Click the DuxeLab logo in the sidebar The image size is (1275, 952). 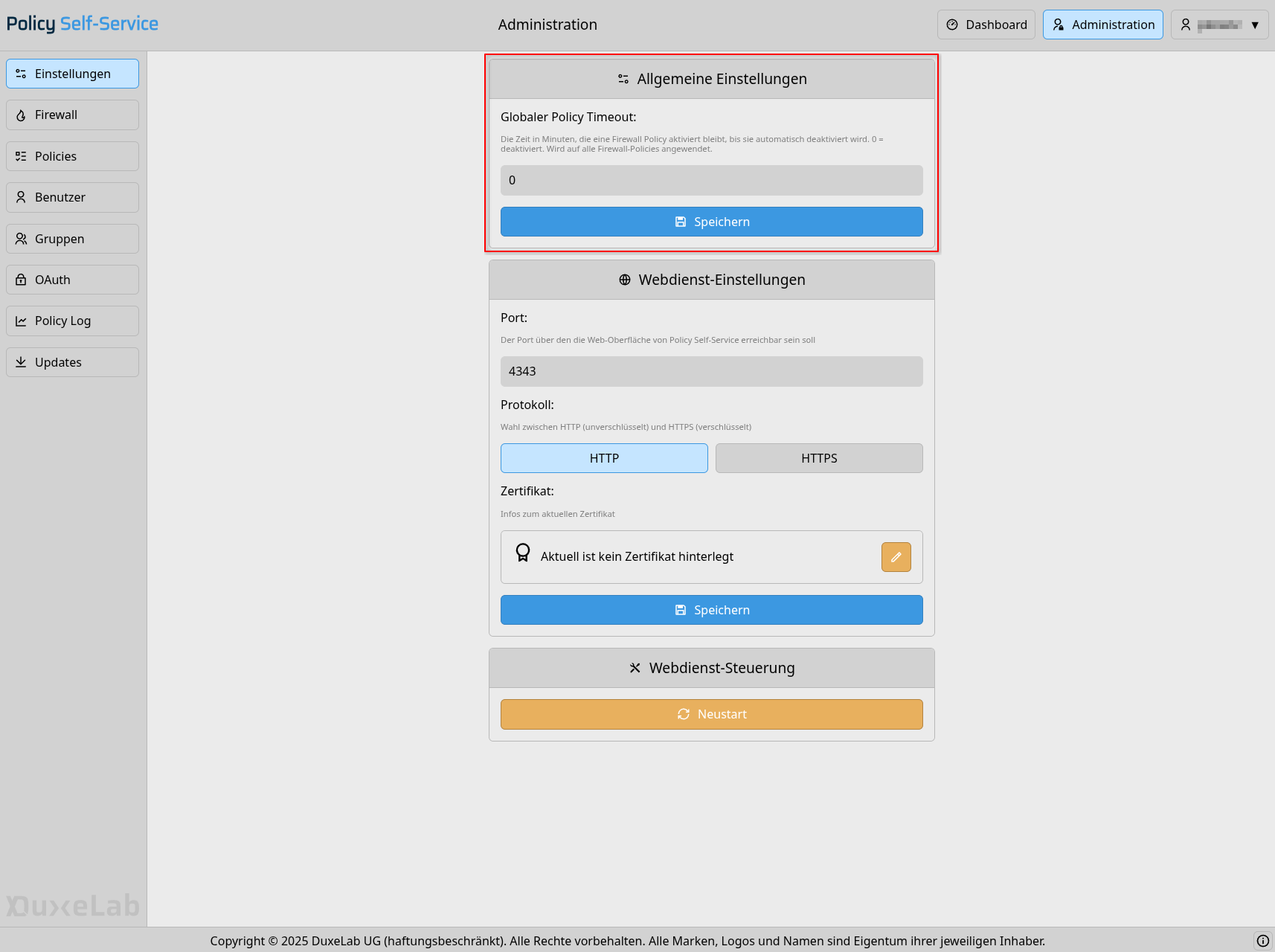[73, 905]
